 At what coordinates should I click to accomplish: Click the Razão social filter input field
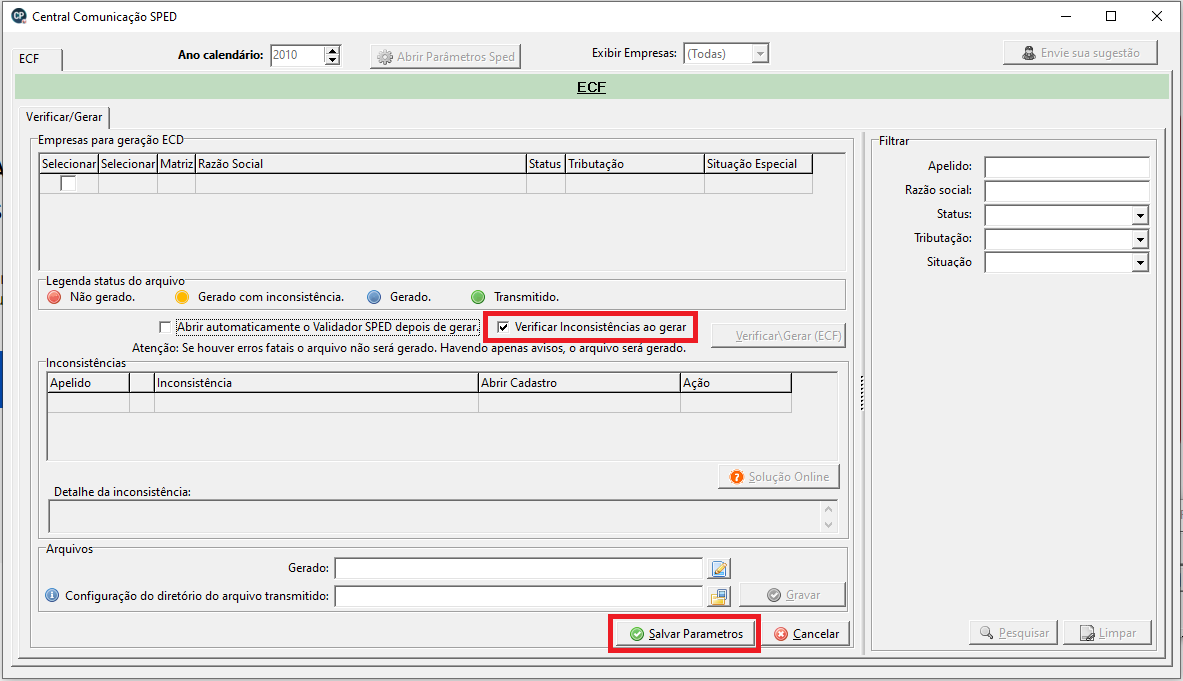click(1067, 191)
